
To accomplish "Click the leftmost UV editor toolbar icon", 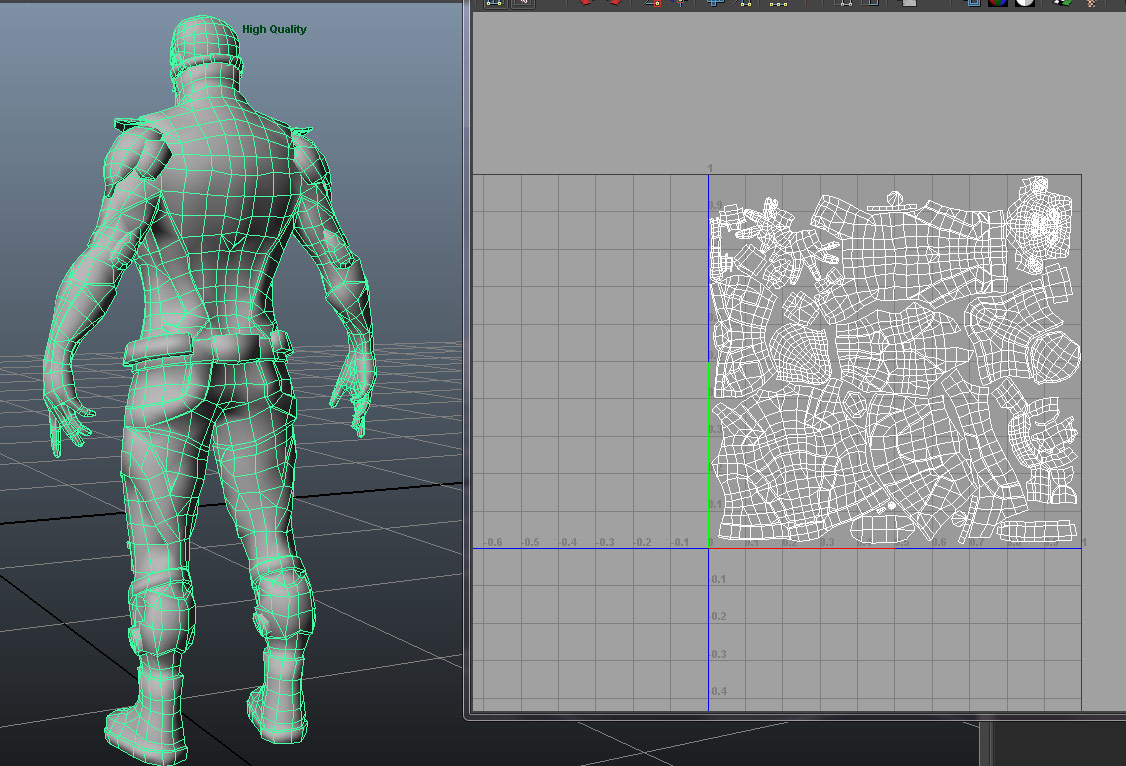I will click(494, 3).
